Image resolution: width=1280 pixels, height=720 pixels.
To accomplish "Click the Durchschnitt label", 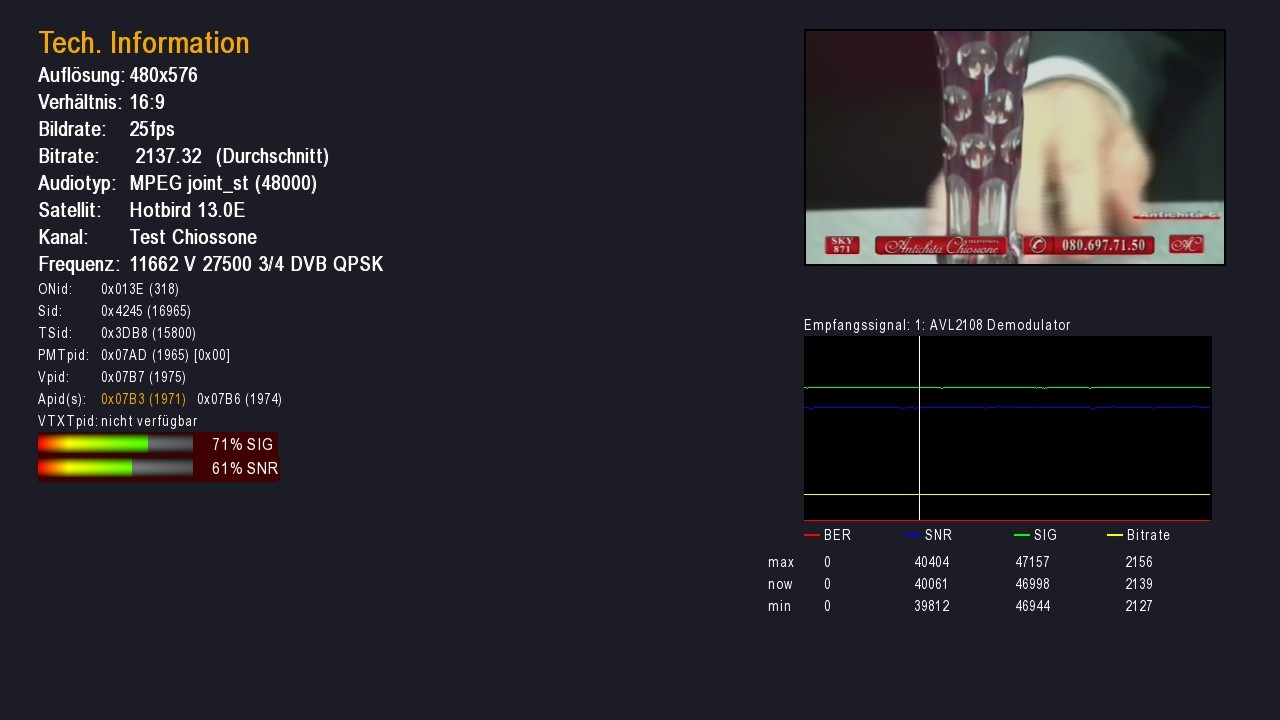I will 272,156.
